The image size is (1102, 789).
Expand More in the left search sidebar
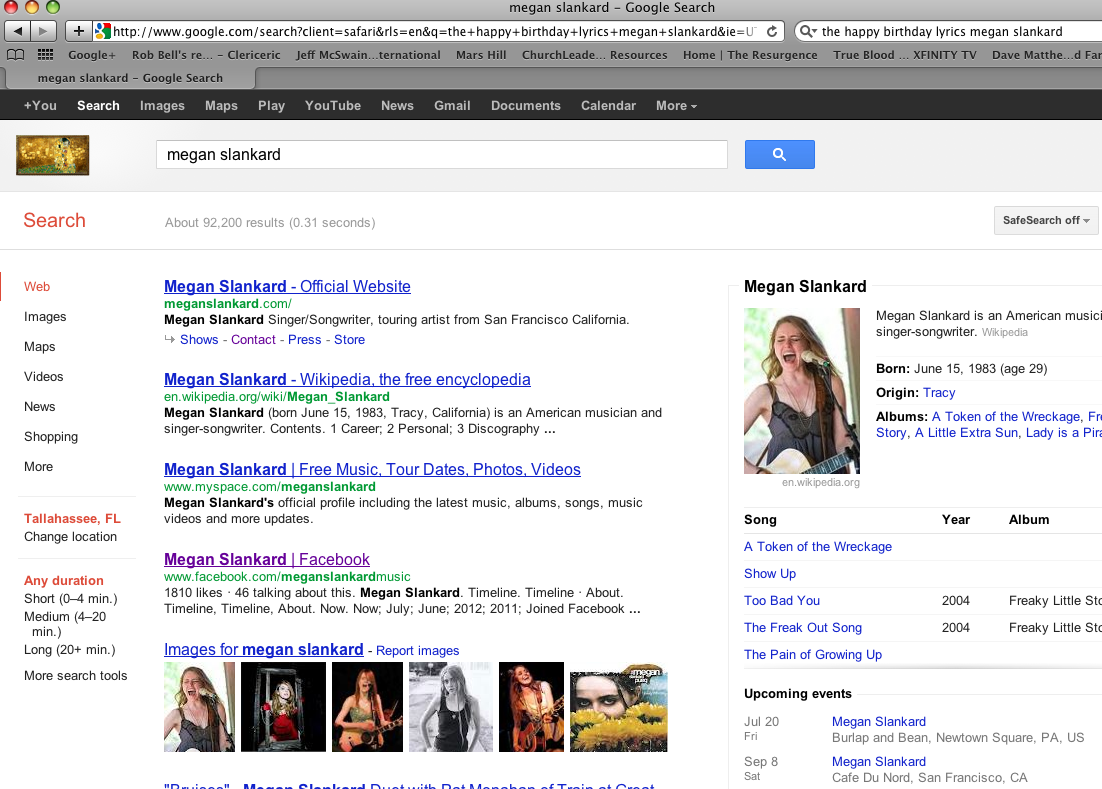[39, 466]
